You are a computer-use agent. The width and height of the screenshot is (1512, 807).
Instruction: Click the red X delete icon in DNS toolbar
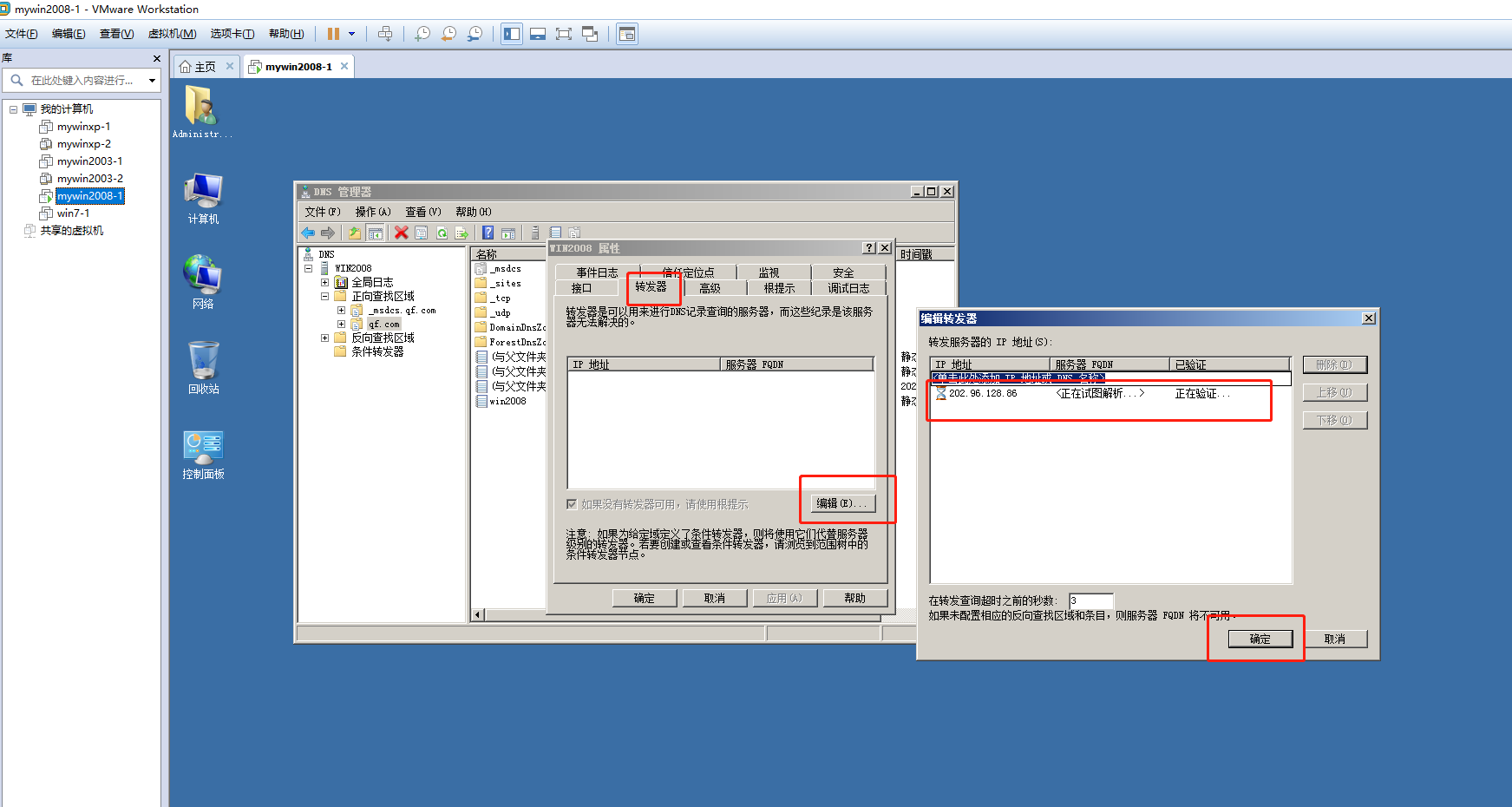(401, 233)
